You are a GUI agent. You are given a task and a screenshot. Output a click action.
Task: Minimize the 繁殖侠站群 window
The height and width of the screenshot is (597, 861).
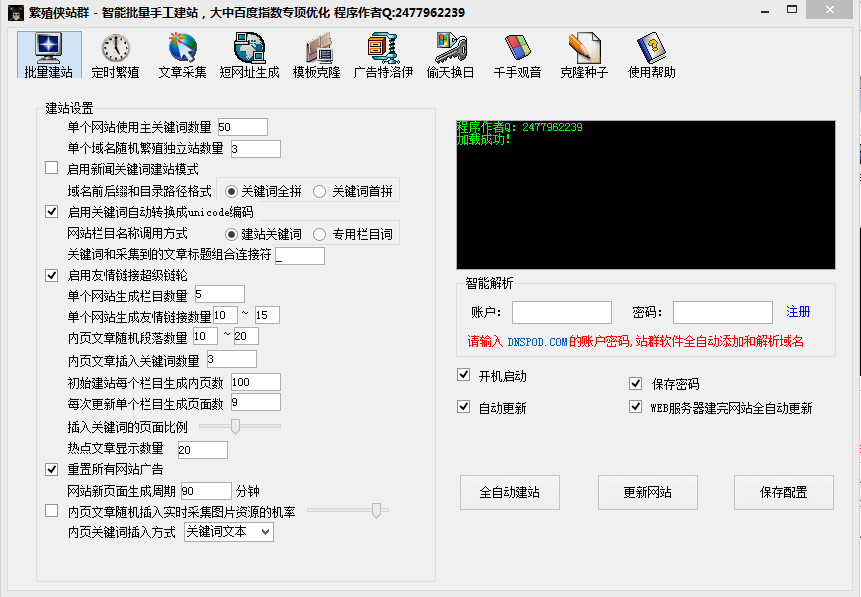765,10
